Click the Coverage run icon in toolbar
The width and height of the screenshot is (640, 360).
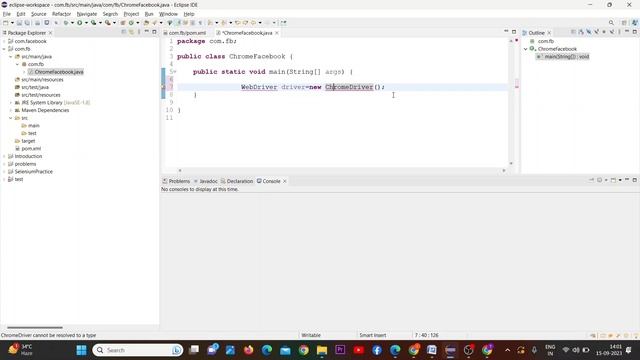[93, 23]
